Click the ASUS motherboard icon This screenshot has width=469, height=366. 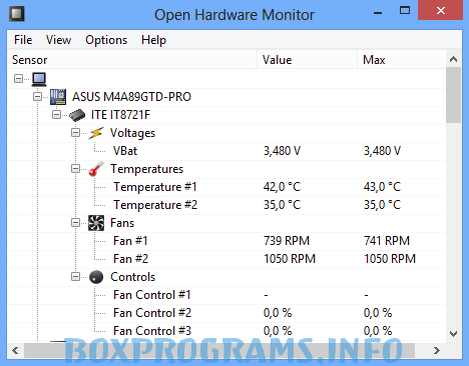58,97
